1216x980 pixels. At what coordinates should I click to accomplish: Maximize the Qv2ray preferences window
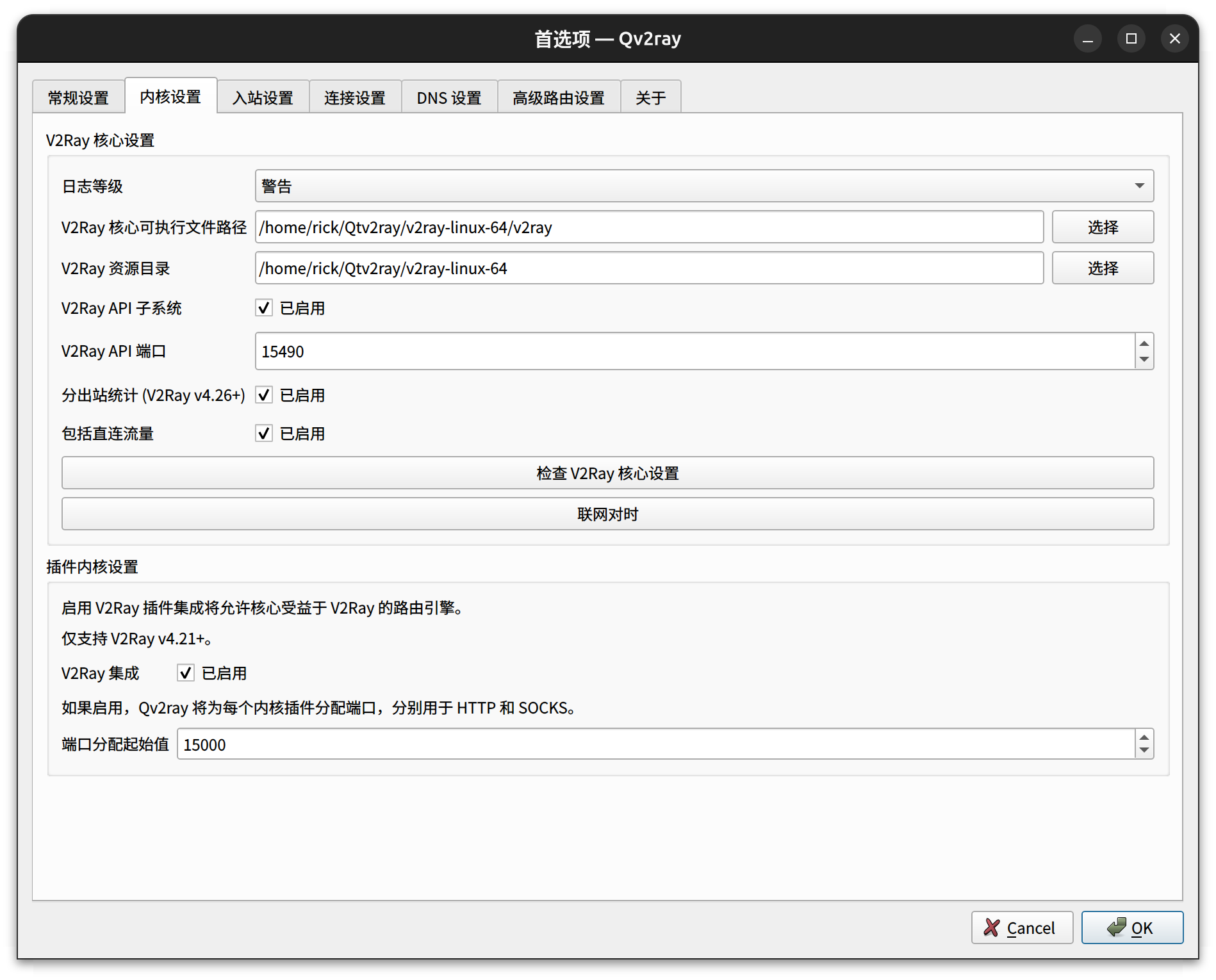point(1131,39)
